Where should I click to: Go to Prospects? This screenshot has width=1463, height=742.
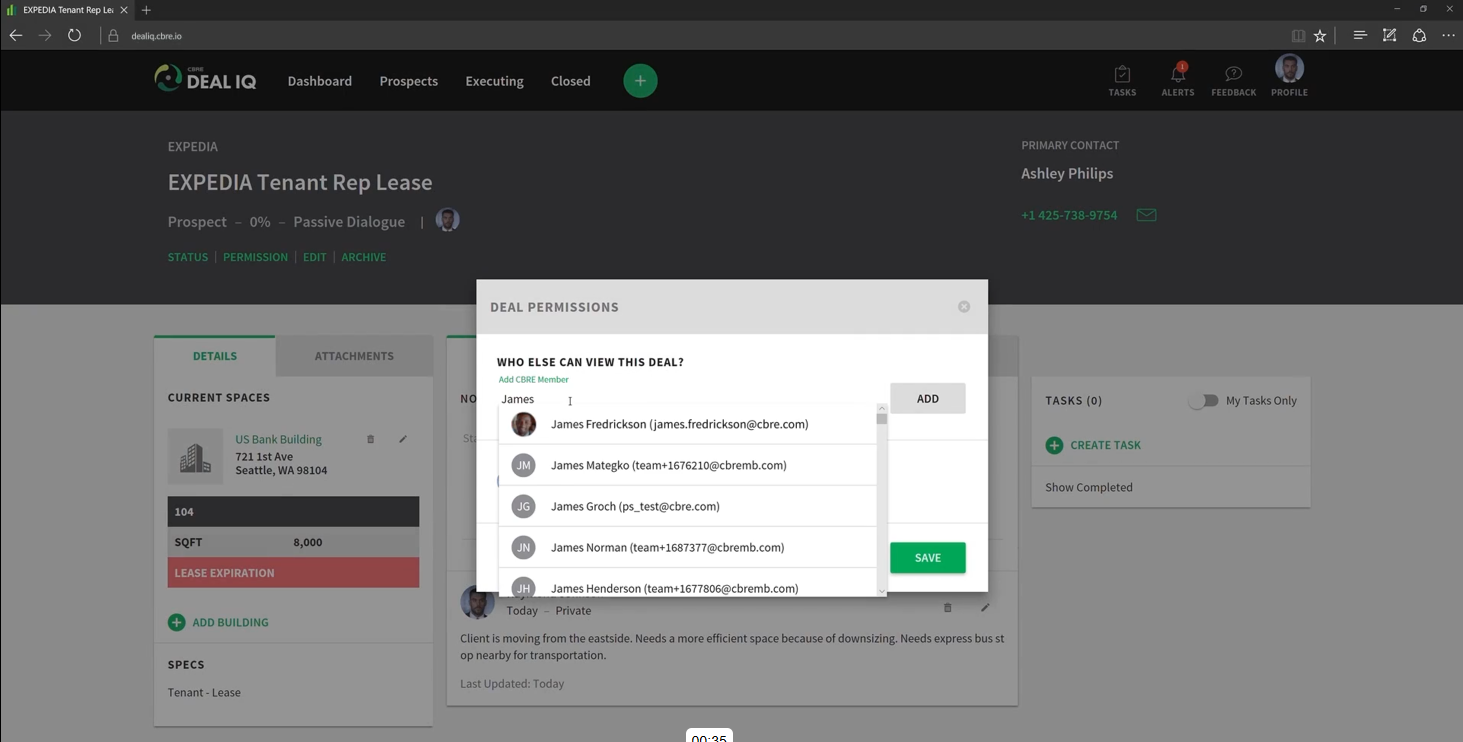(x=409, y=81)
